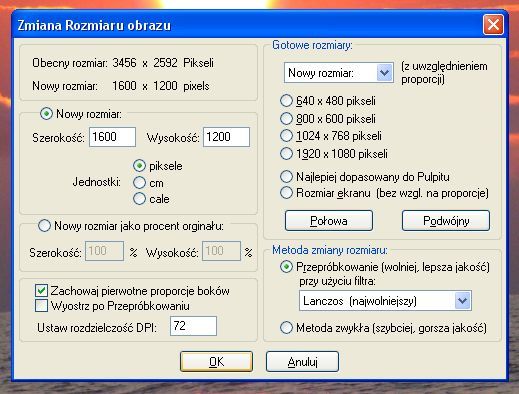519x394 pixels.
Task: Select the 1024 x 768 pikseli preset
Action: (x=286, y=136)
